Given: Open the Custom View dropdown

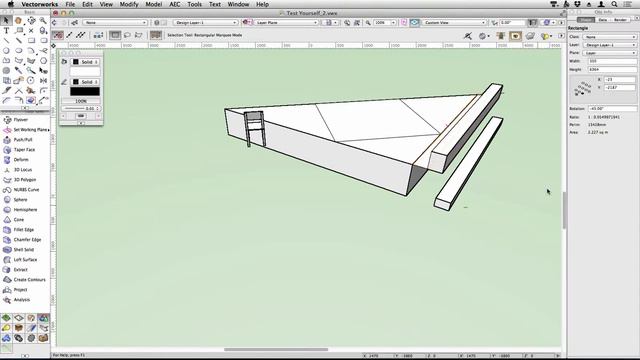Looking at the screenshot, I should tap(454, 23).
